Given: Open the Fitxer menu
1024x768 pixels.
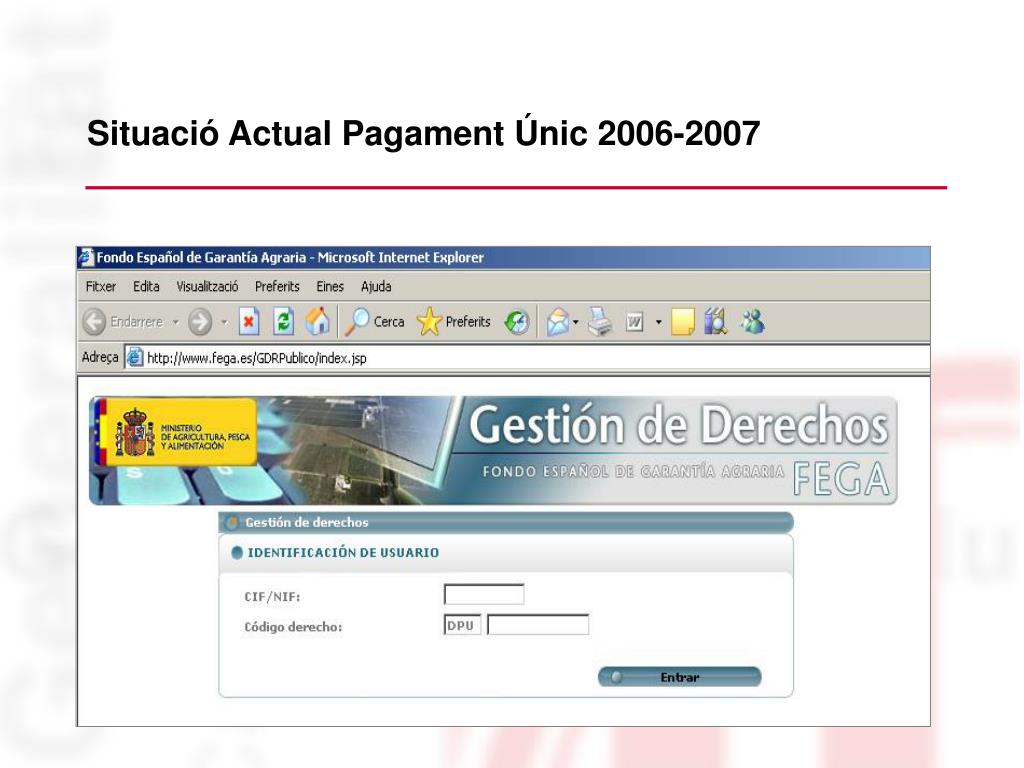Looking at the screenshot, I should click(101, 287).
